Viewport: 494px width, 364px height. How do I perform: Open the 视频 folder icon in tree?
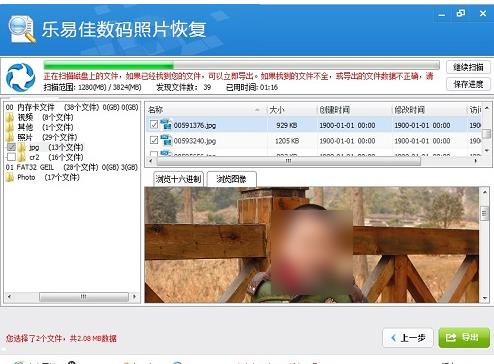[10, 117]
